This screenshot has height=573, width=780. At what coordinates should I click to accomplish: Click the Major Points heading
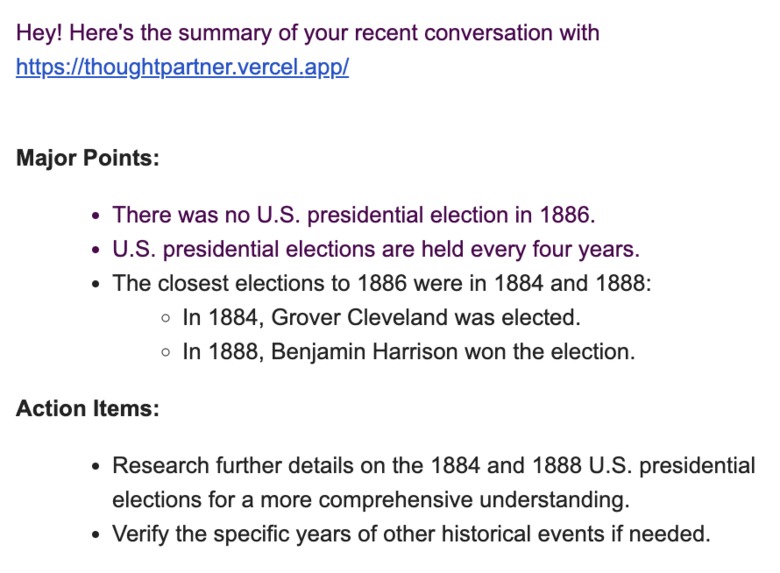88,158
